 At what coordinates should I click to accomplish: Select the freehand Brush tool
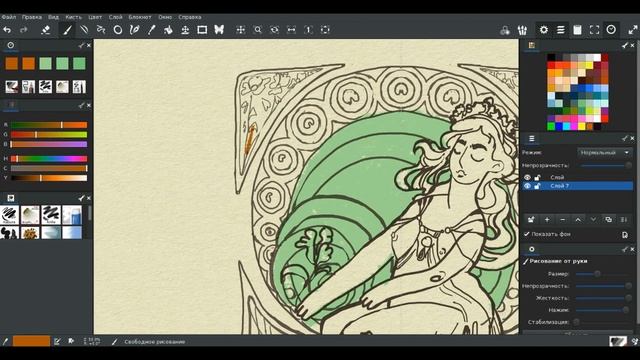(67, 30)
